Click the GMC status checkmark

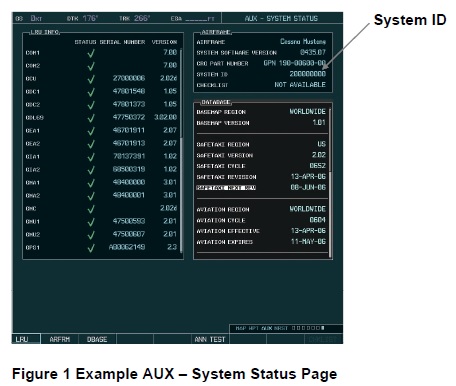(x=91, y=209)
